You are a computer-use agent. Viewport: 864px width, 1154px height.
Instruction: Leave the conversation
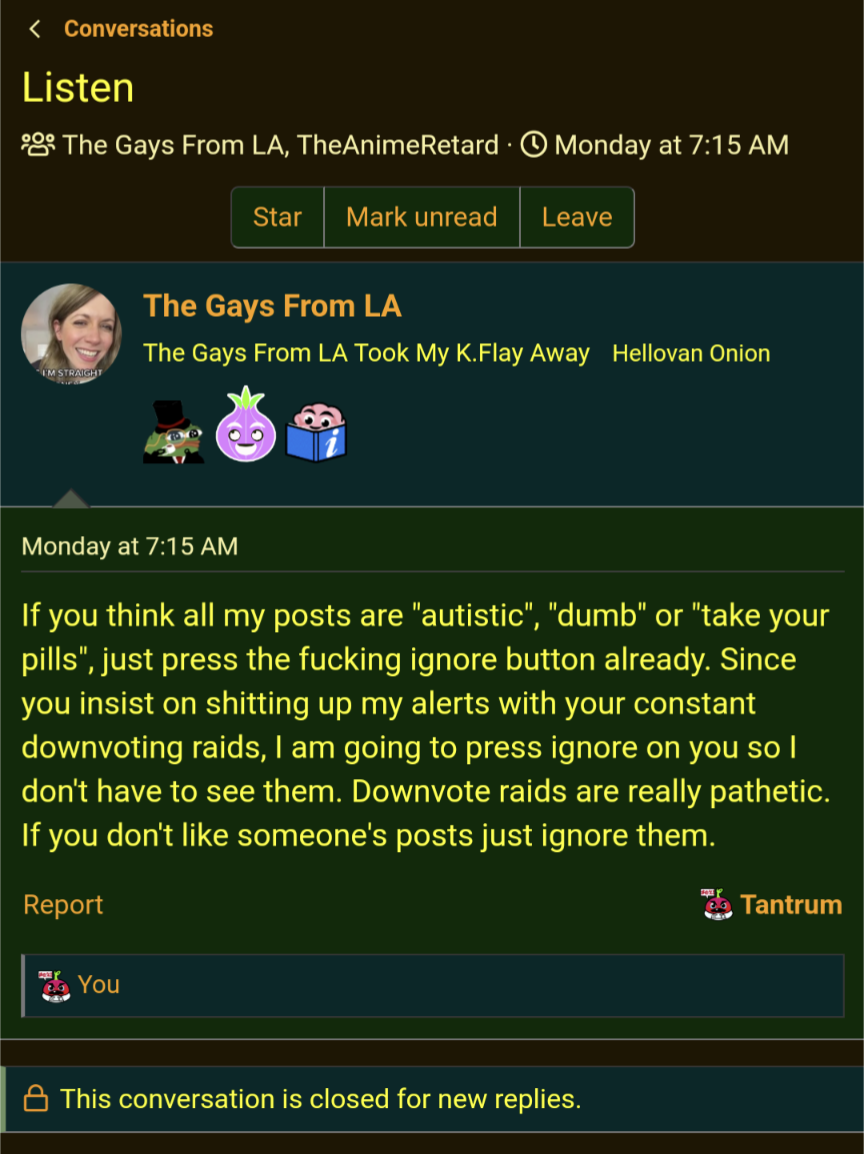coord(577,217)
